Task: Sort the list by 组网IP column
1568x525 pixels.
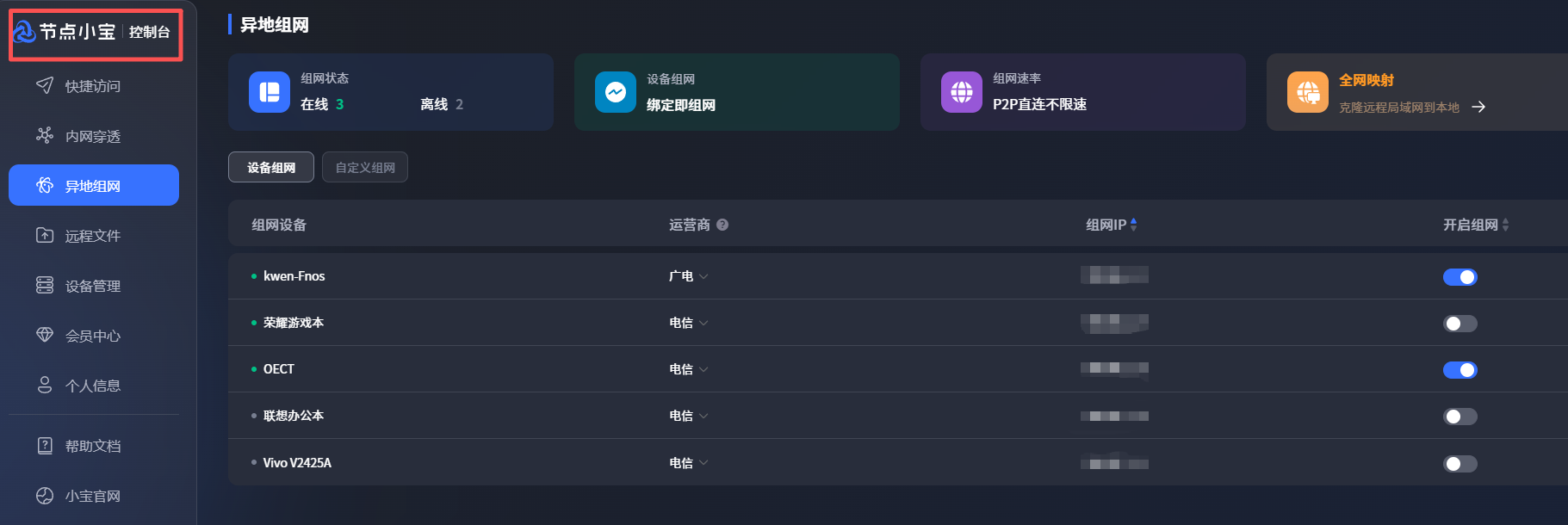Action: point(1133,225)
